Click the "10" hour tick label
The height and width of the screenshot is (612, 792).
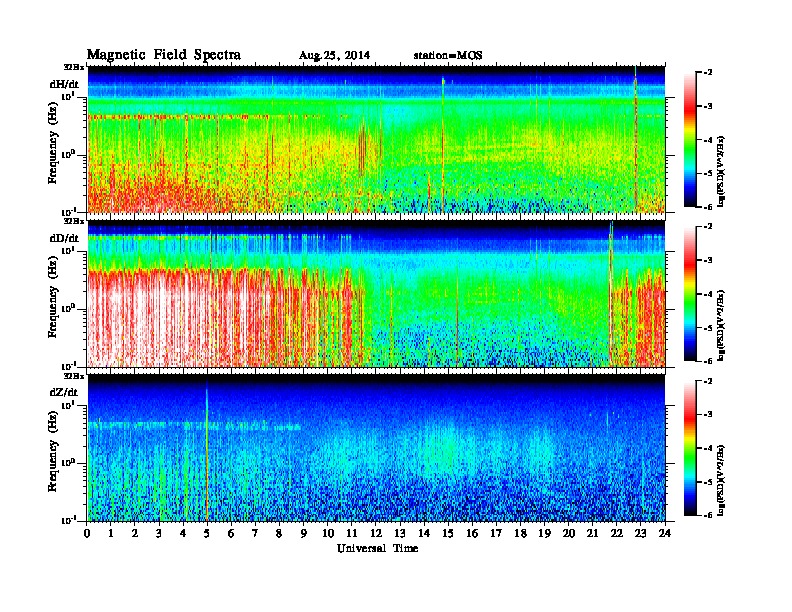[328, 534]
